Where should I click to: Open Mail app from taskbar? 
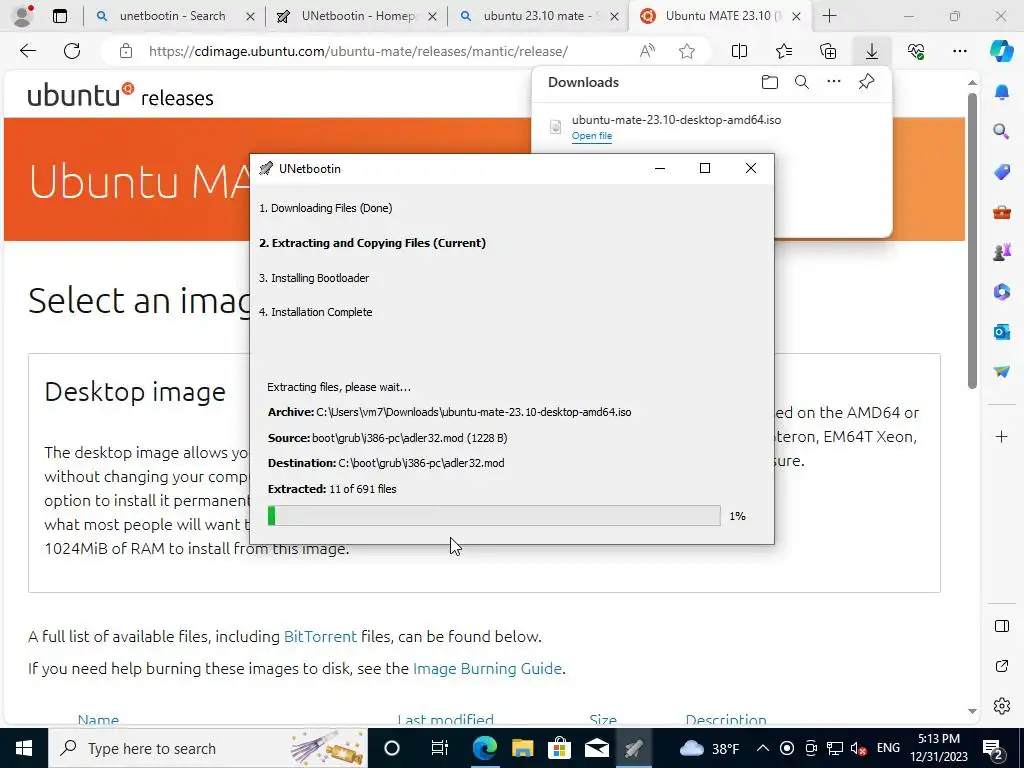596,748
